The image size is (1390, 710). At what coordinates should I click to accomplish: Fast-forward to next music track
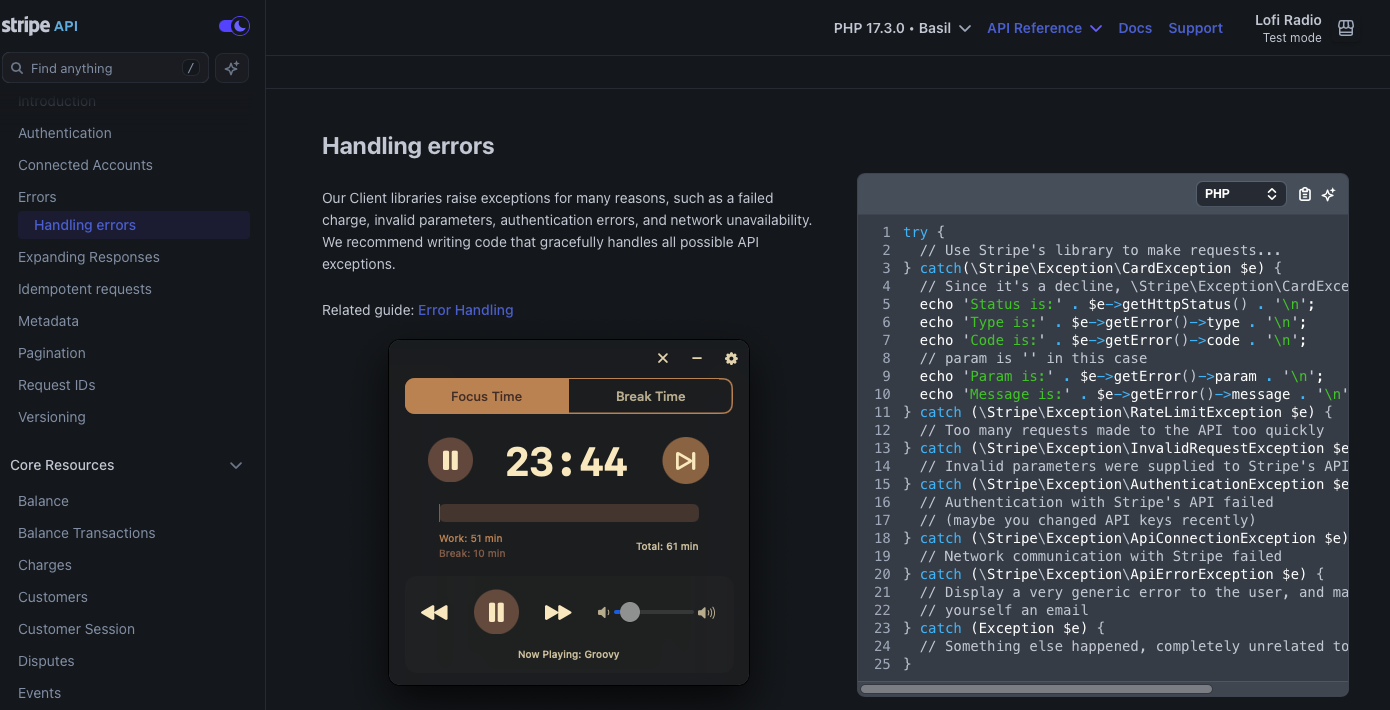click(x=558, y=612)
